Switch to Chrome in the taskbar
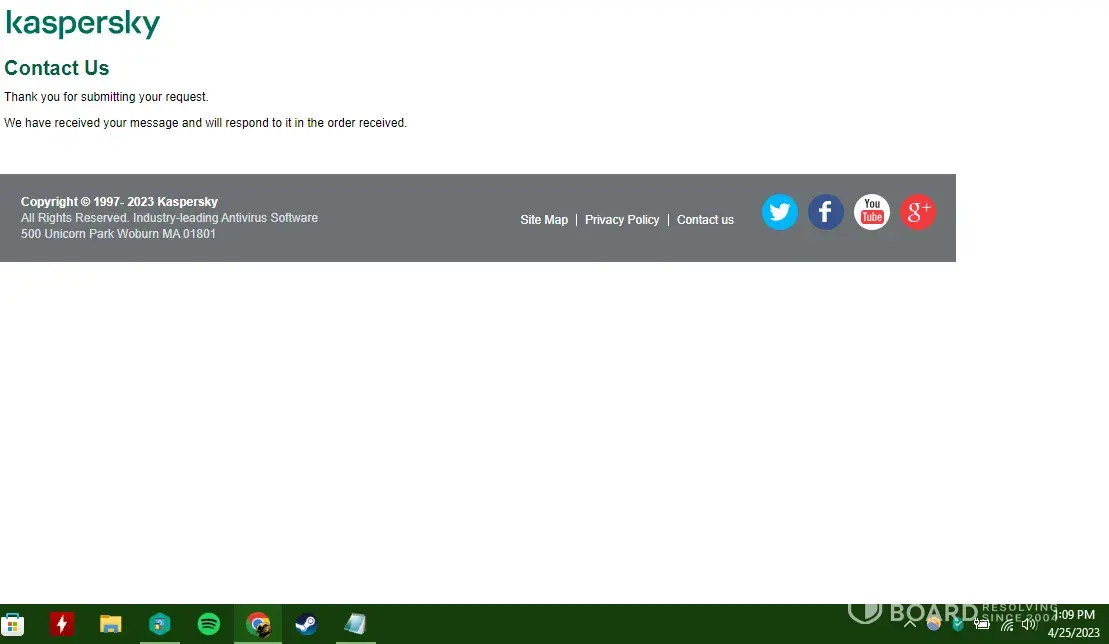1109x644 pixels. [258, 624]
